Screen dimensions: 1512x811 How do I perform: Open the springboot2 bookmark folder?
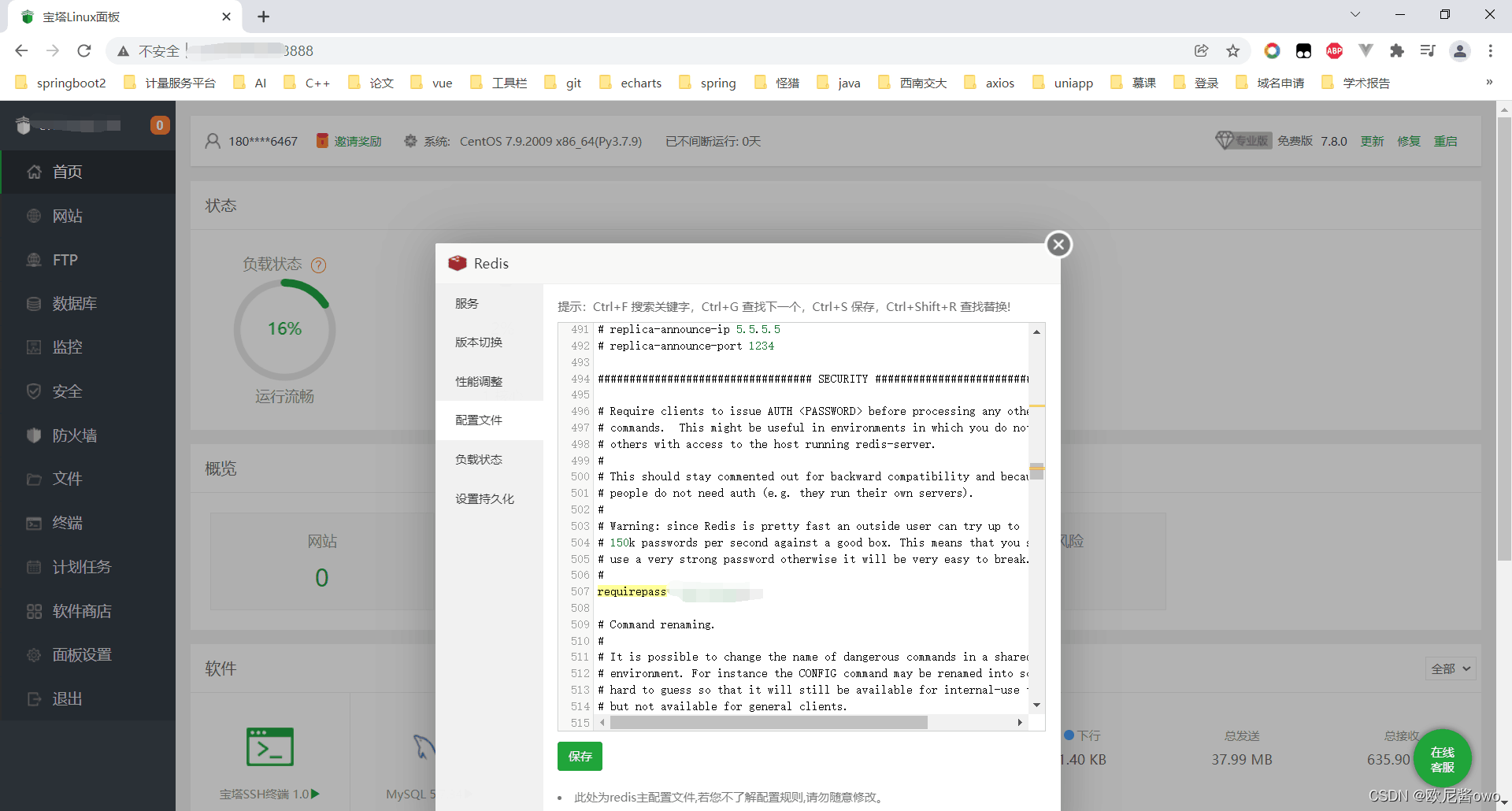coord(61,83)
